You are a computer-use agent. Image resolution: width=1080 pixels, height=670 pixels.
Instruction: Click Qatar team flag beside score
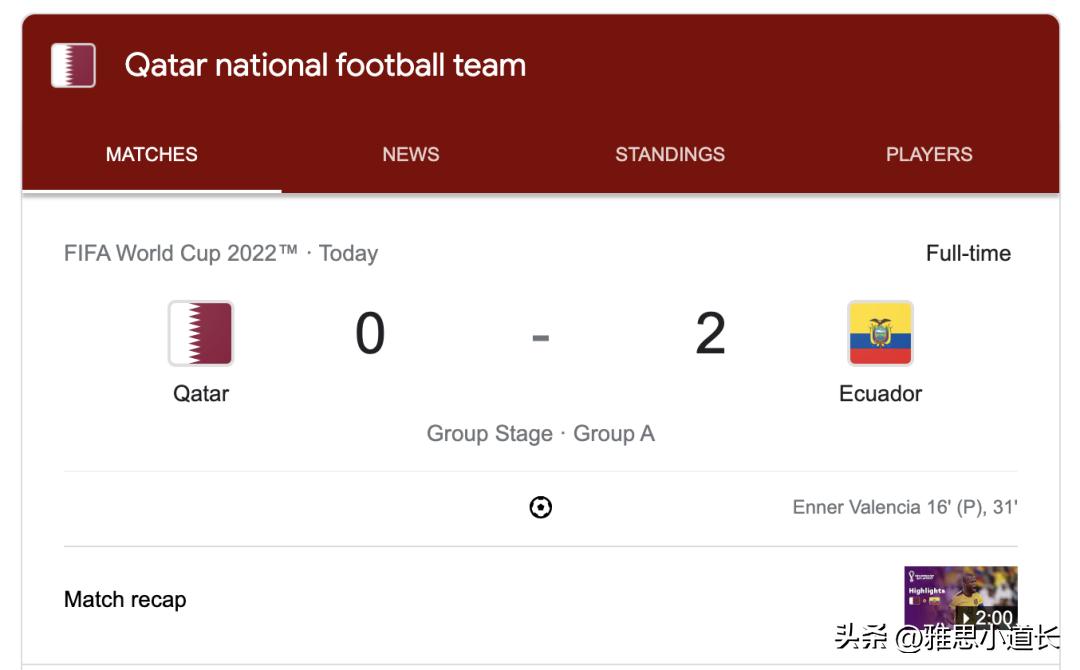click(201, 334)
